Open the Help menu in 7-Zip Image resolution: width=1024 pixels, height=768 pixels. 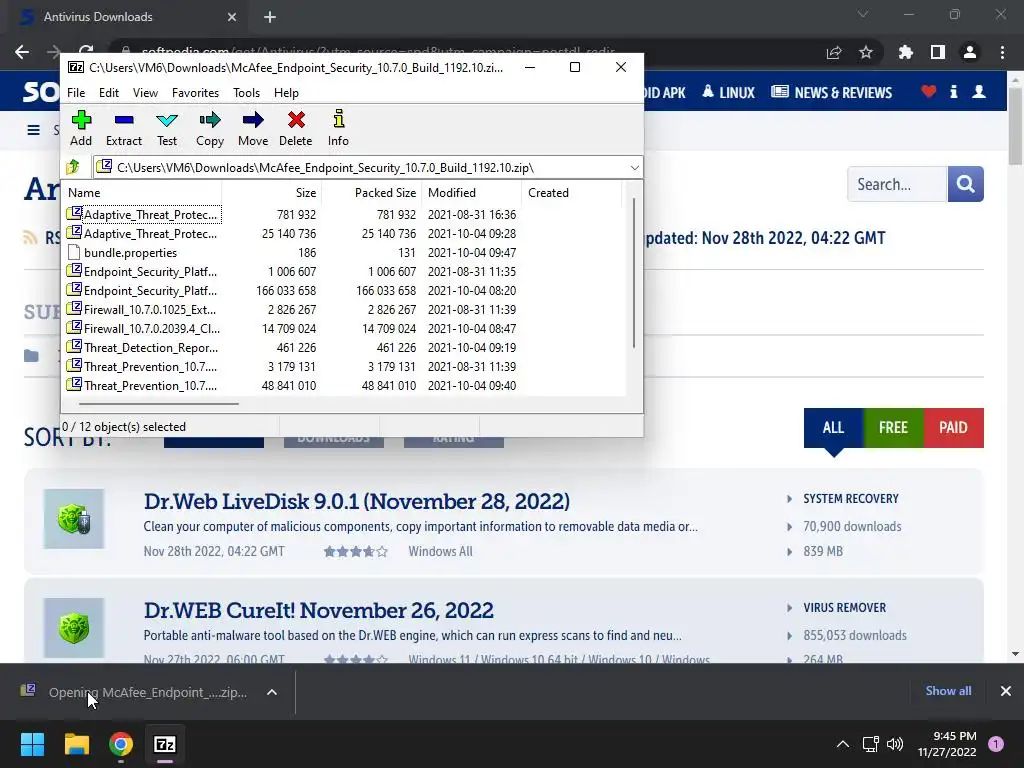[x=286, y=93]
